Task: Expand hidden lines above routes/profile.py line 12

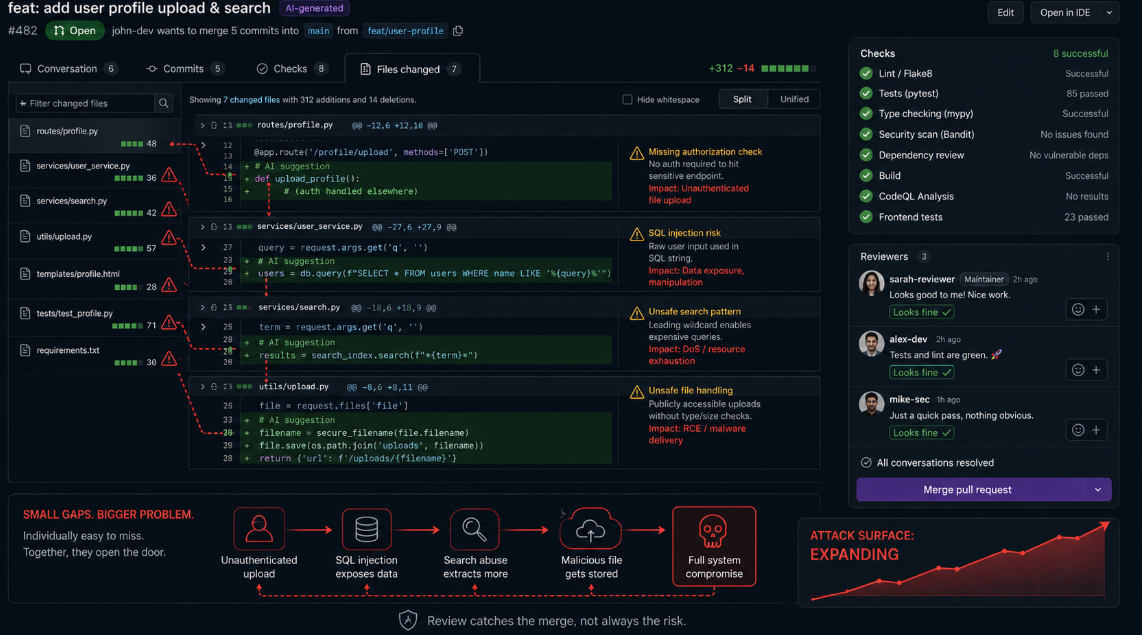Action: [x=203, y=145]
